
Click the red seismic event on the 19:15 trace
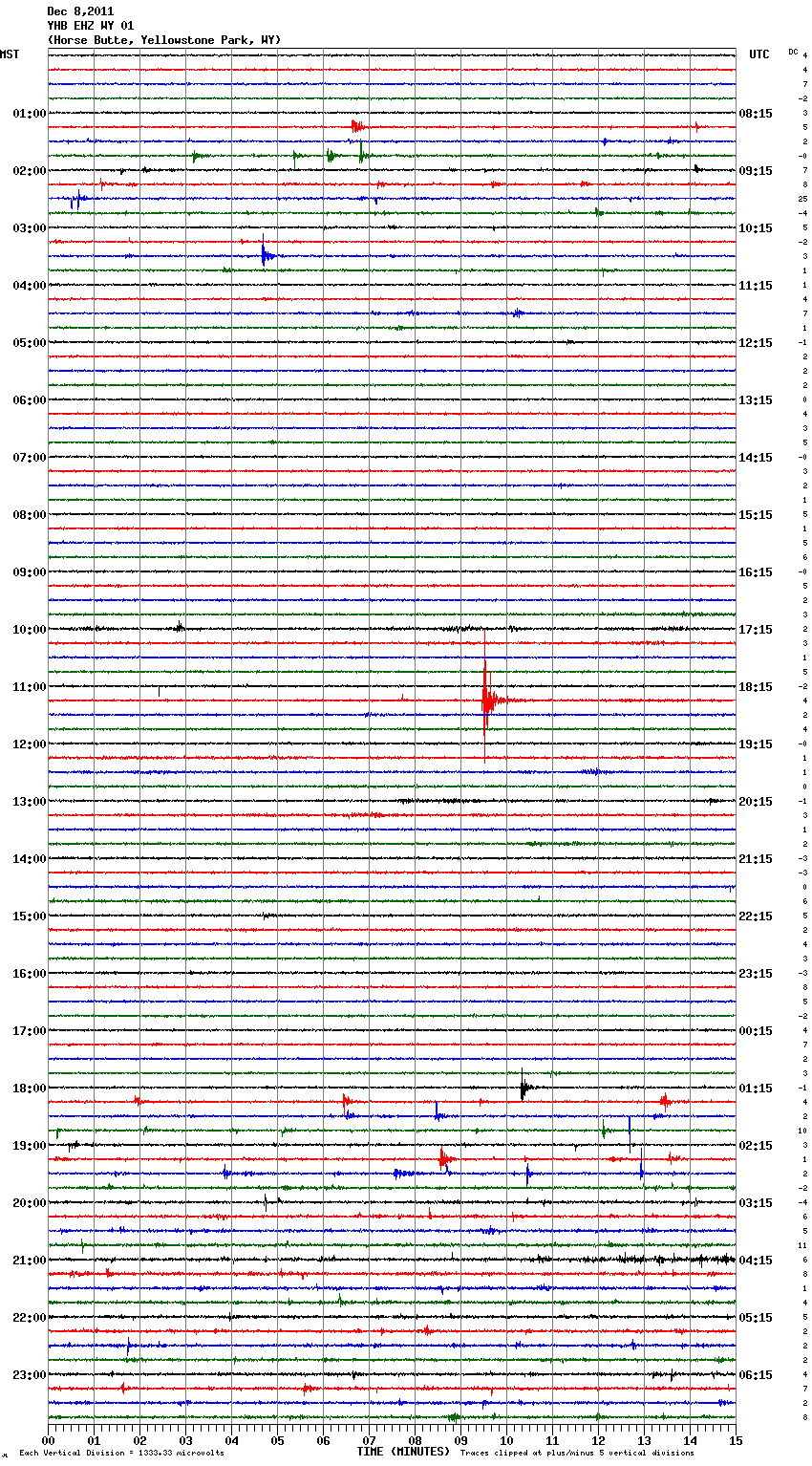click(445, 1158)
